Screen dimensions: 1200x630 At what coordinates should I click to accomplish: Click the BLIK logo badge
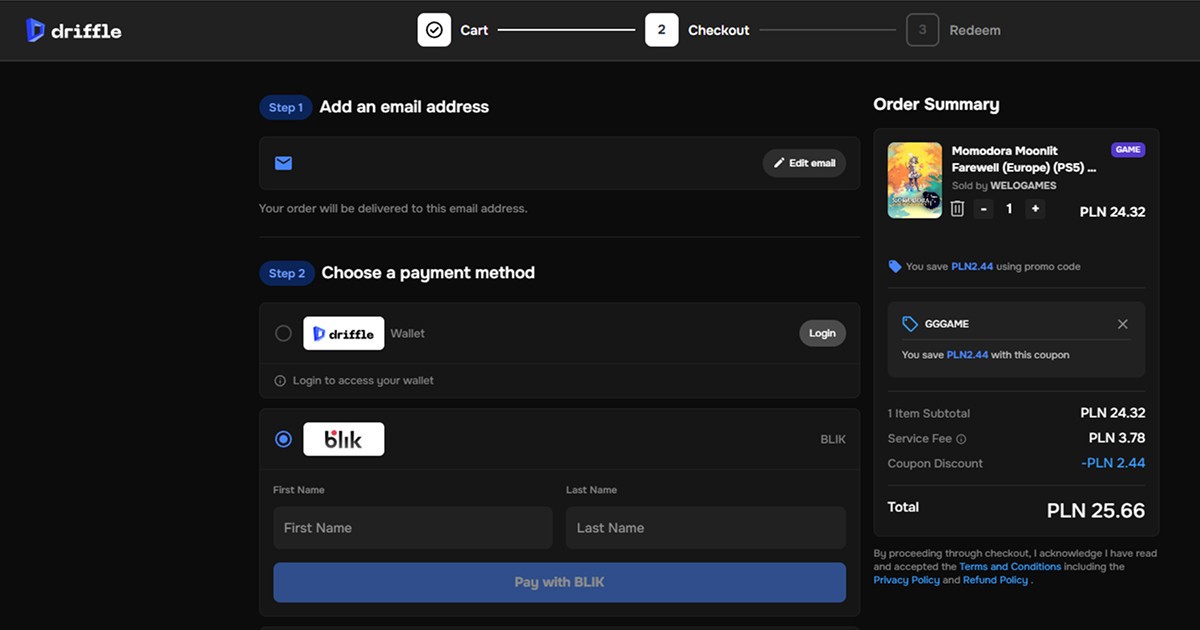pyautogui.click(x=344, y=439)
